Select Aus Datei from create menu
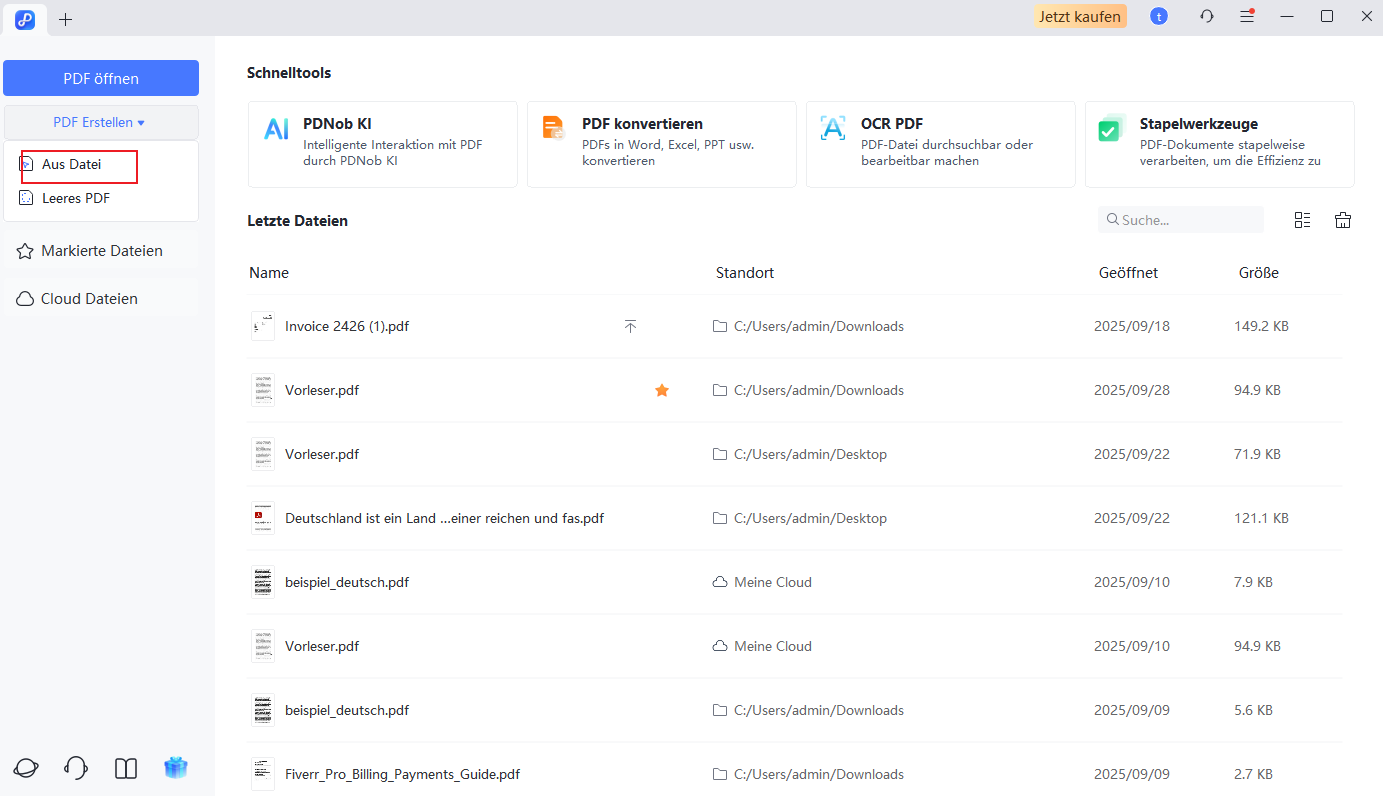The image size is (1383, 796). click(x=72, y=164)
